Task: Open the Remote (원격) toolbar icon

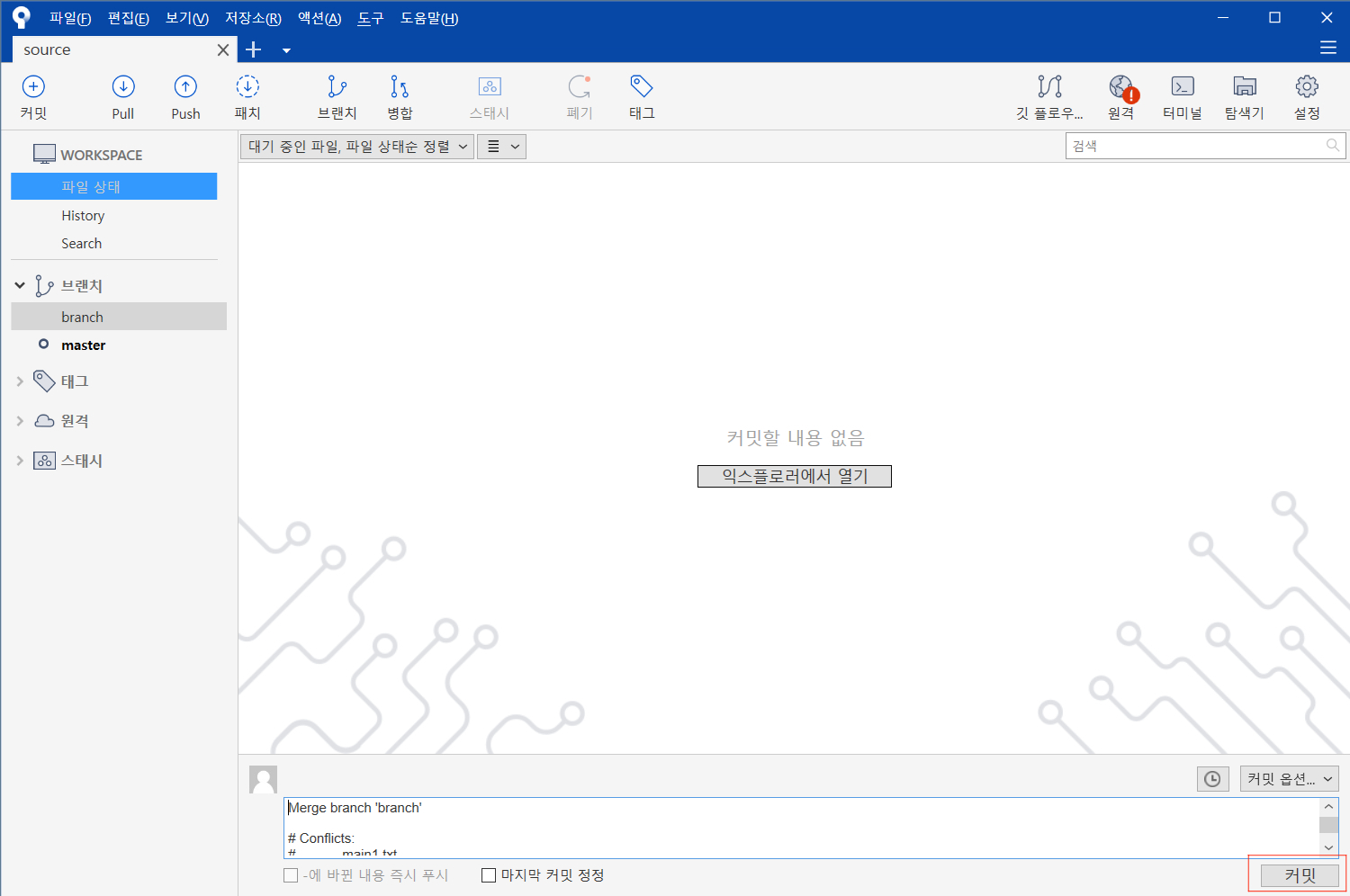Action: tap(1121, 87)
